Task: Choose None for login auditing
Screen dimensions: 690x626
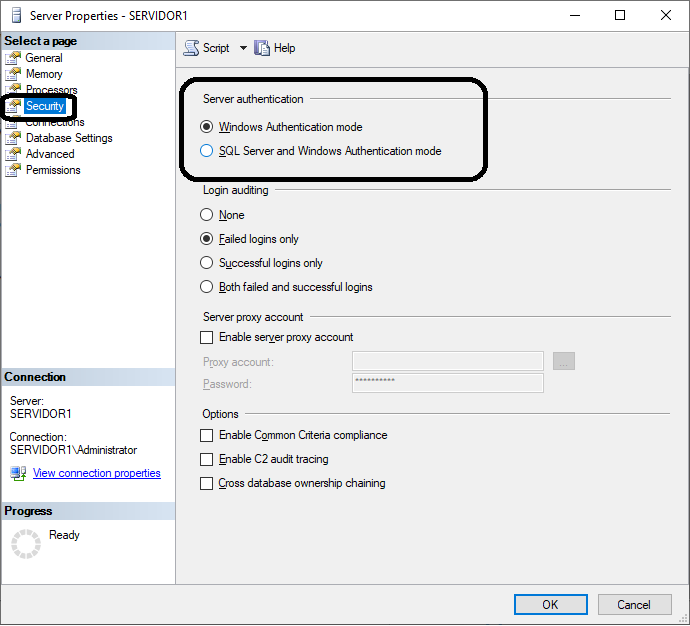Action: click(x=207, y=215)
